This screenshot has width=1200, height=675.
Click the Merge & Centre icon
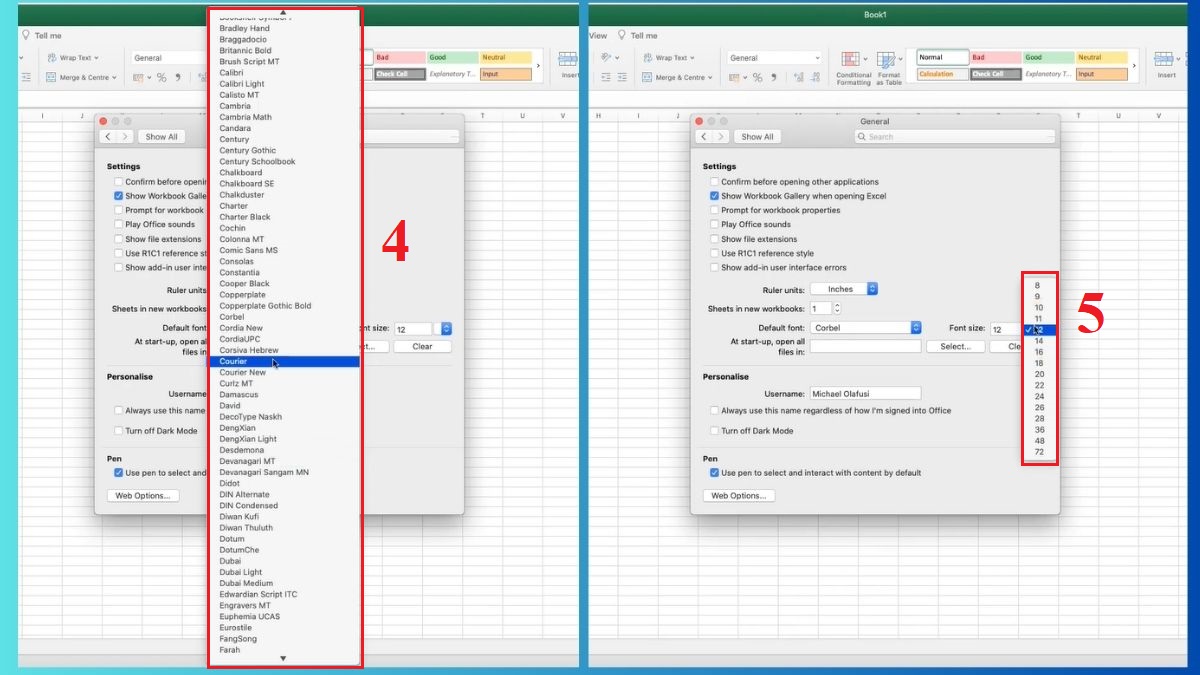[x=679, y=77]
